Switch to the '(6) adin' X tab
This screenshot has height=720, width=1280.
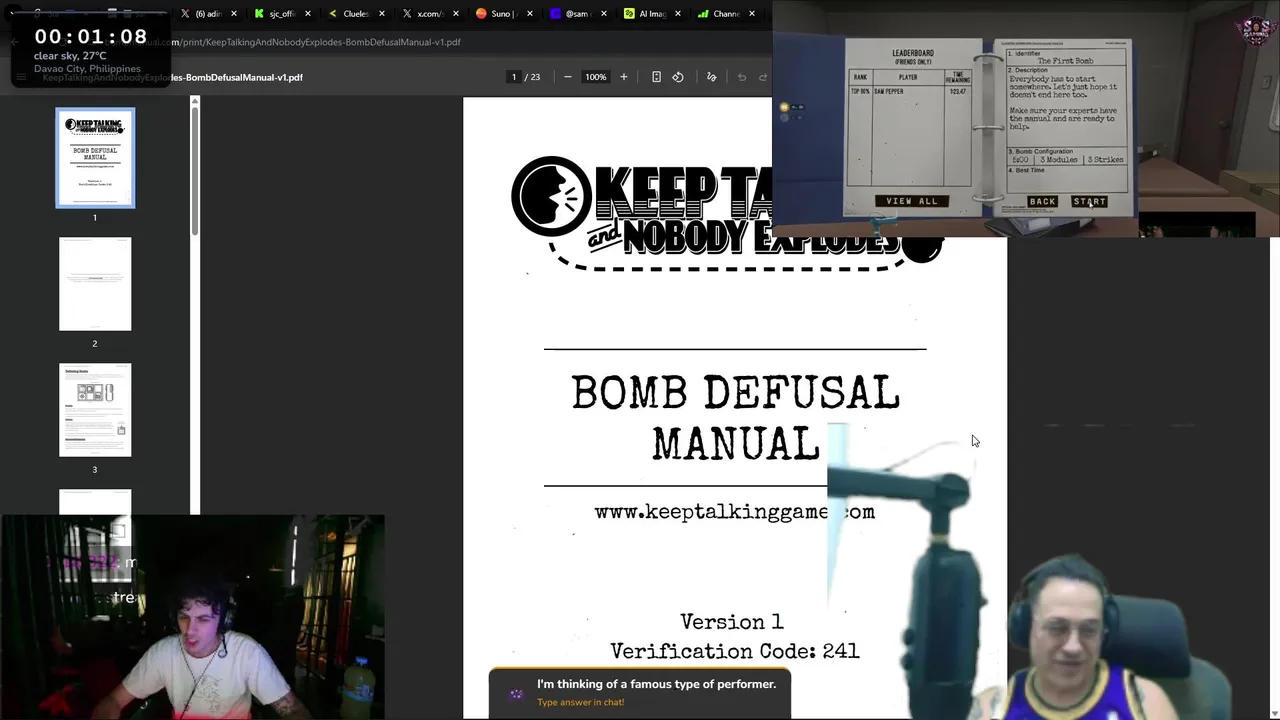(207, 14)
